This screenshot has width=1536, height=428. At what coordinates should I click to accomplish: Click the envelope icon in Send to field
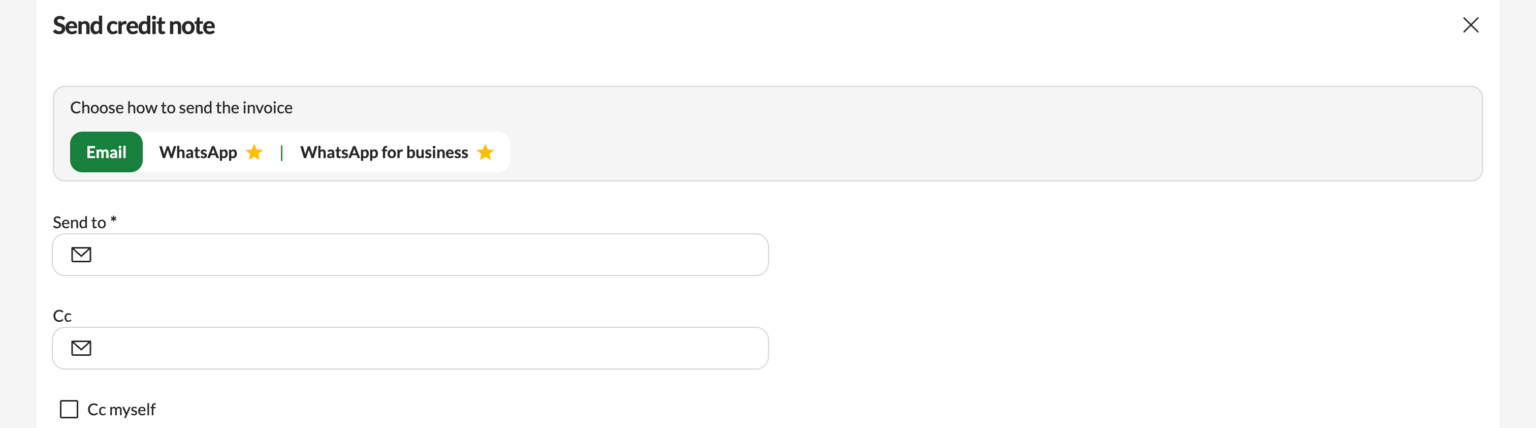click(82, 255)
